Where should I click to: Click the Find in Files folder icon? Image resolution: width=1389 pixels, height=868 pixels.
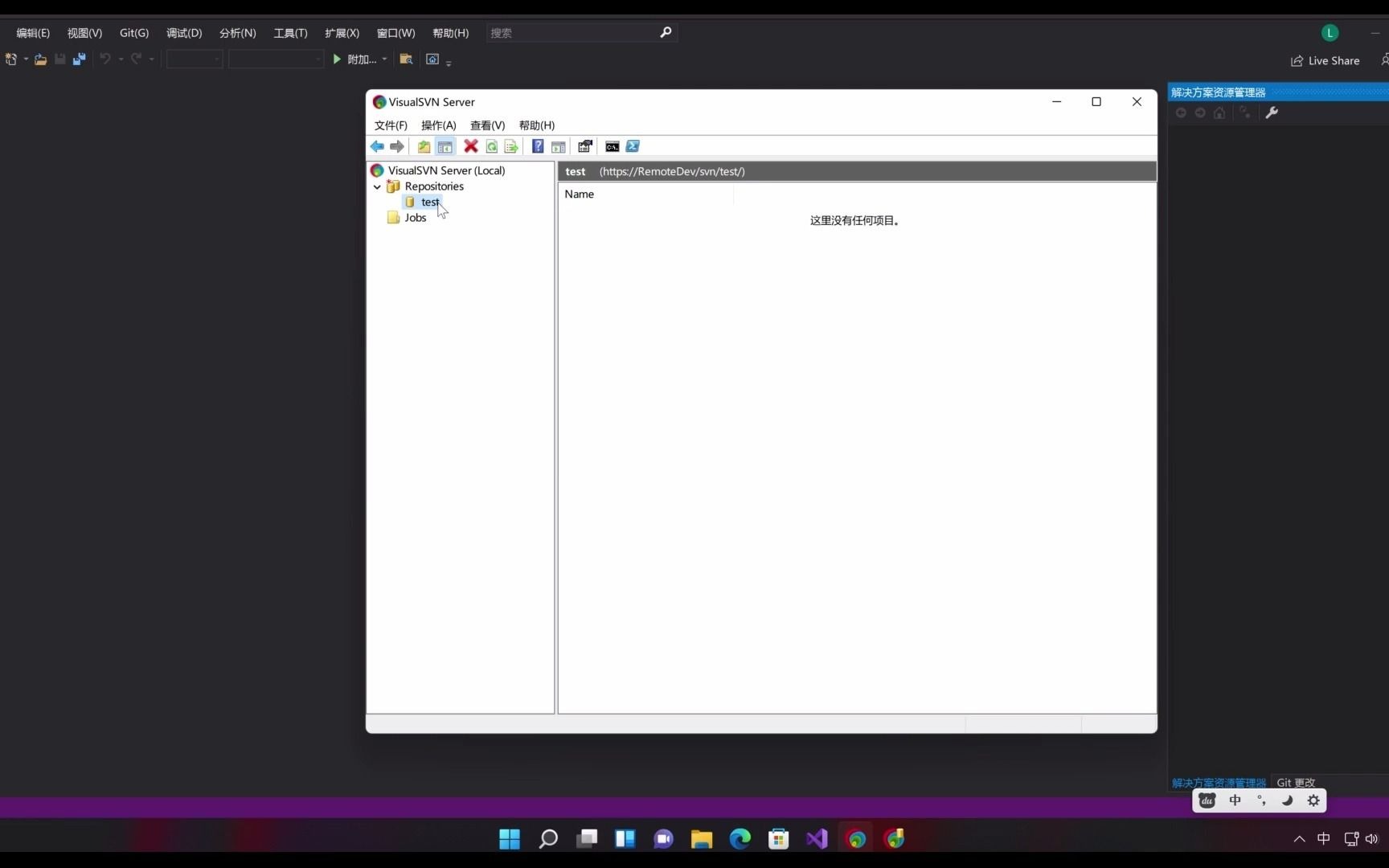(x=407, y=59)
